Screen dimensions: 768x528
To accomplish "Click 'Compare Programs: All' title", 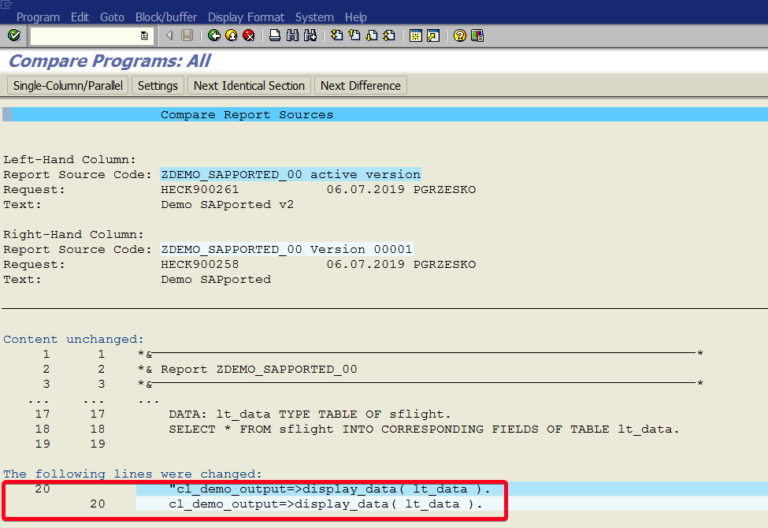I will tap(110, 61).
